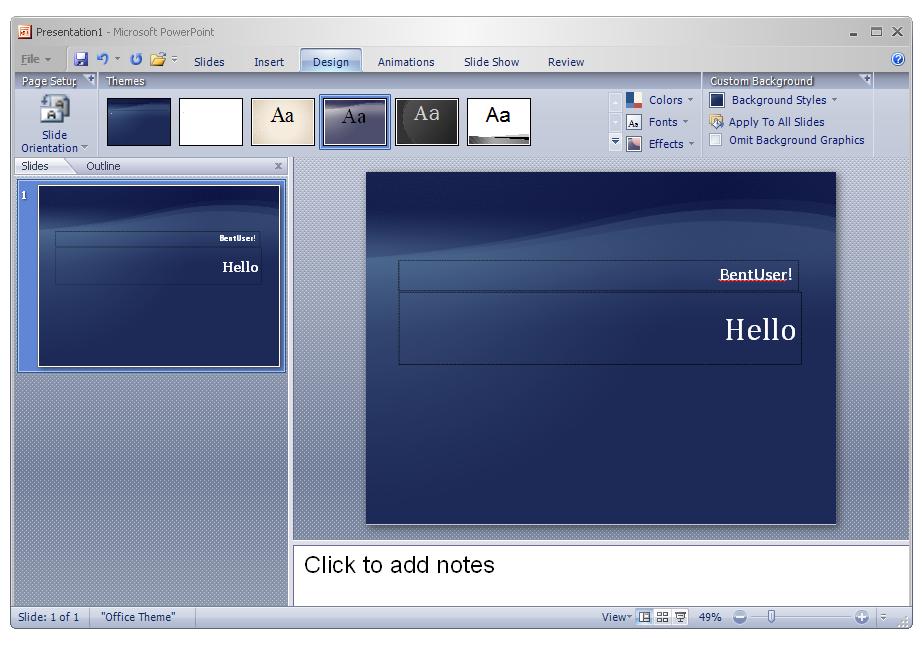Click the zoom in plus button
Viewport: 922px width, 645px height.
click(x=862, y=617)
